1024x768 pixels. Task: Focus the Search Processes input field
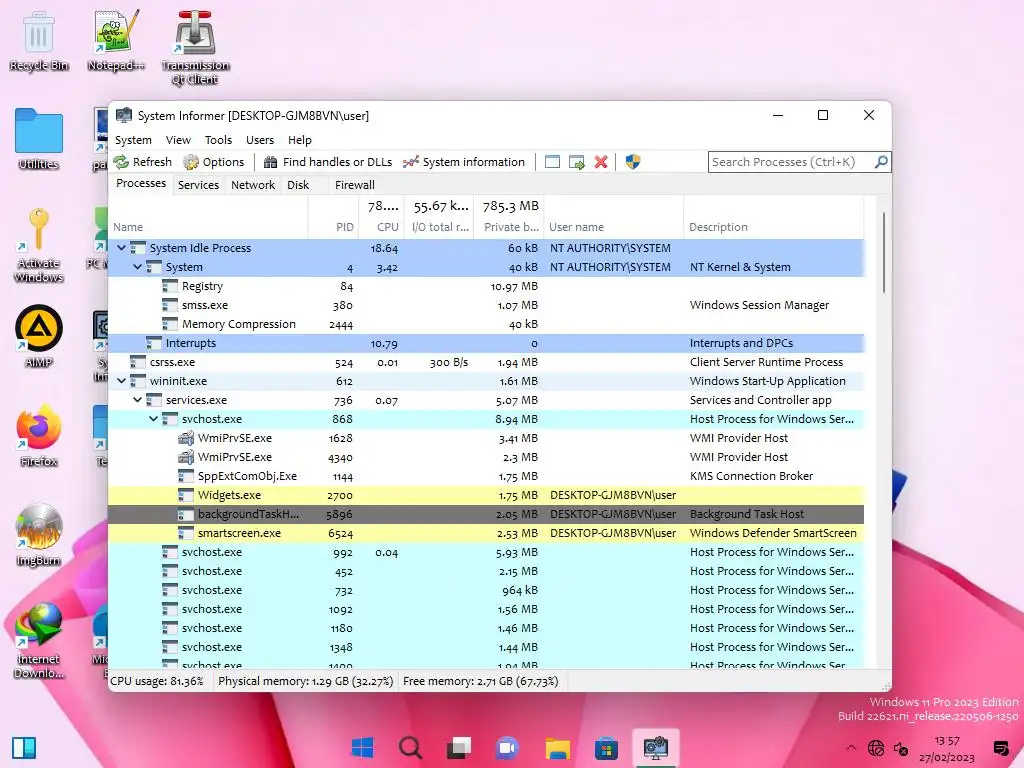pyautogui.click(x=791, y=162)
